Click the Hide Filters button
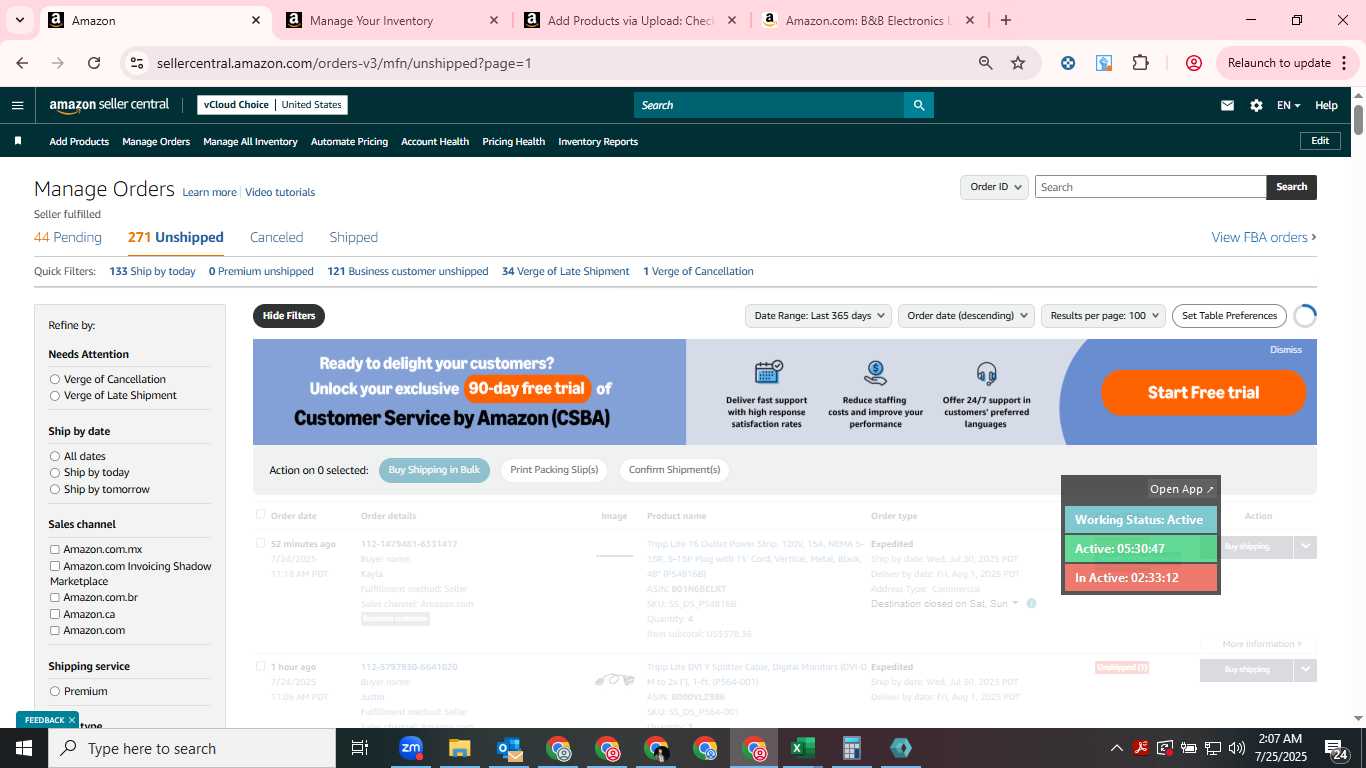Screen dimensions: 1366x768 (289, 315)
